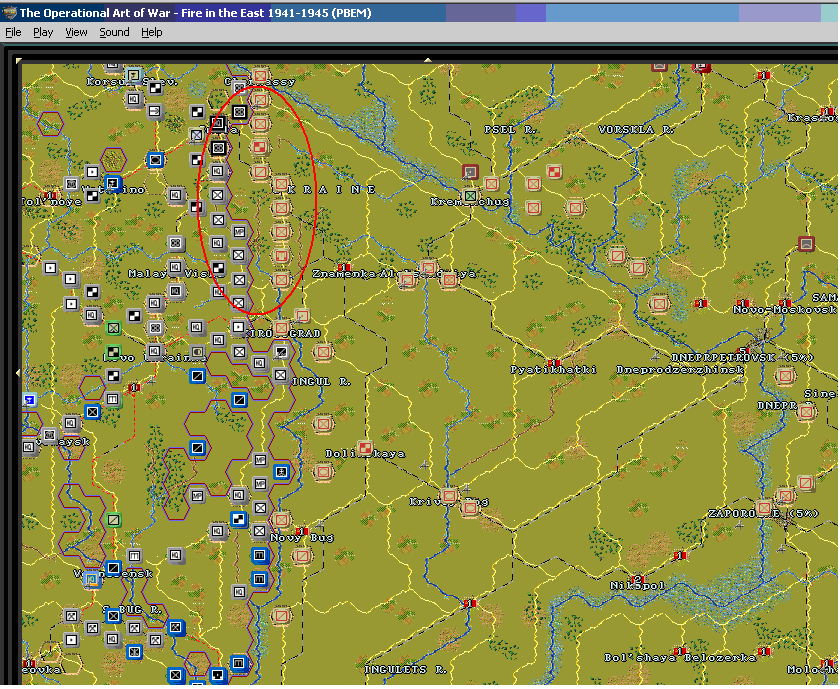Click the PSEL R. river label

tap(510, 130)
